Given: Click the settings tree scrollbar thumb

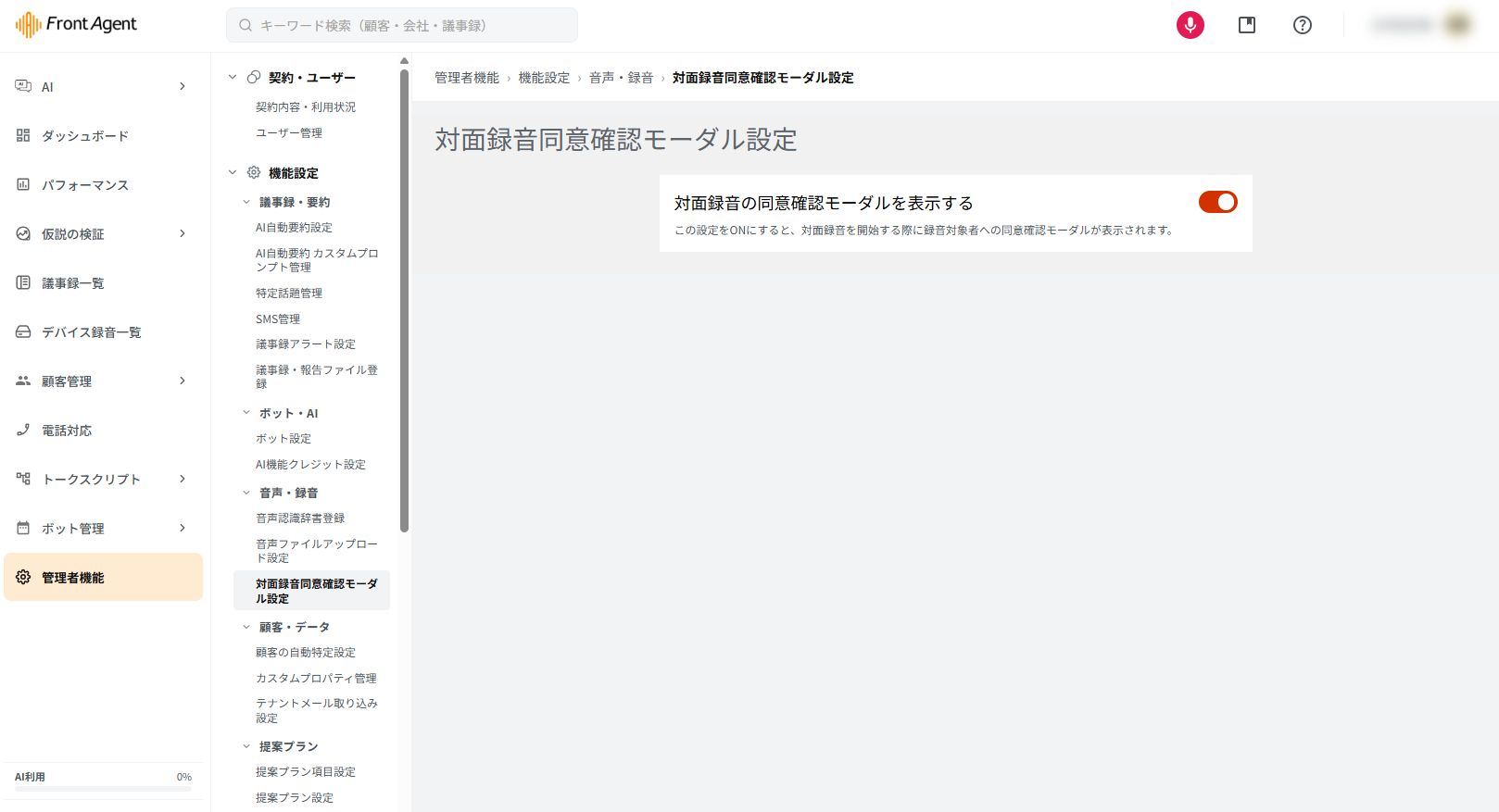Looking at the screenshot, I should [404, 301].
